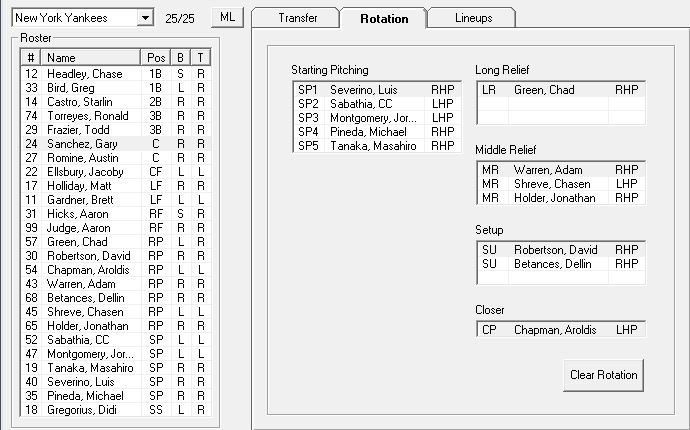Select SP1 Severino, Luis in Starting Pitching

[x=377, y=90]
